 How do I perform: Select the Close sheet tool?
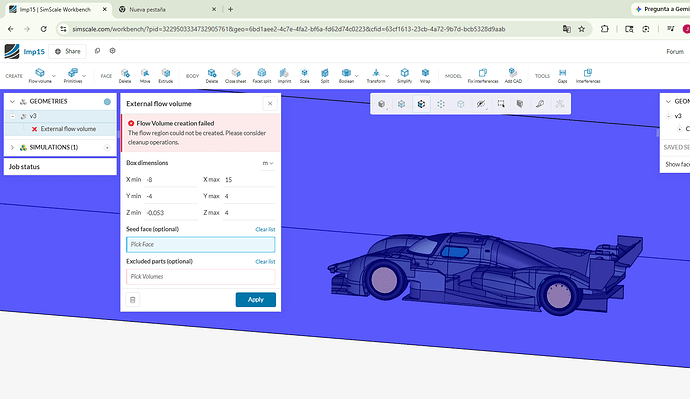[x=235, y=75]
